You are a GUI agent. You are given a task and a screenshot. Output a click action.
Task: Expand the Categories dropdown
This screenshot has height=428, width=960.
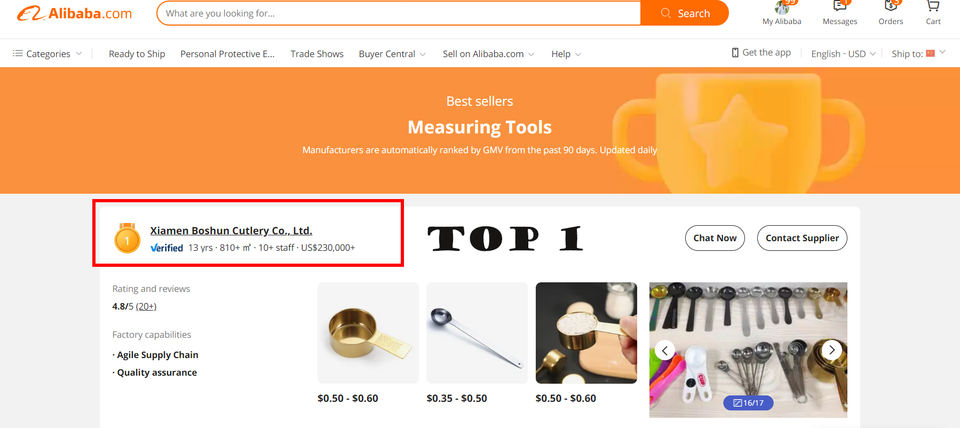(x=47, y=54)
